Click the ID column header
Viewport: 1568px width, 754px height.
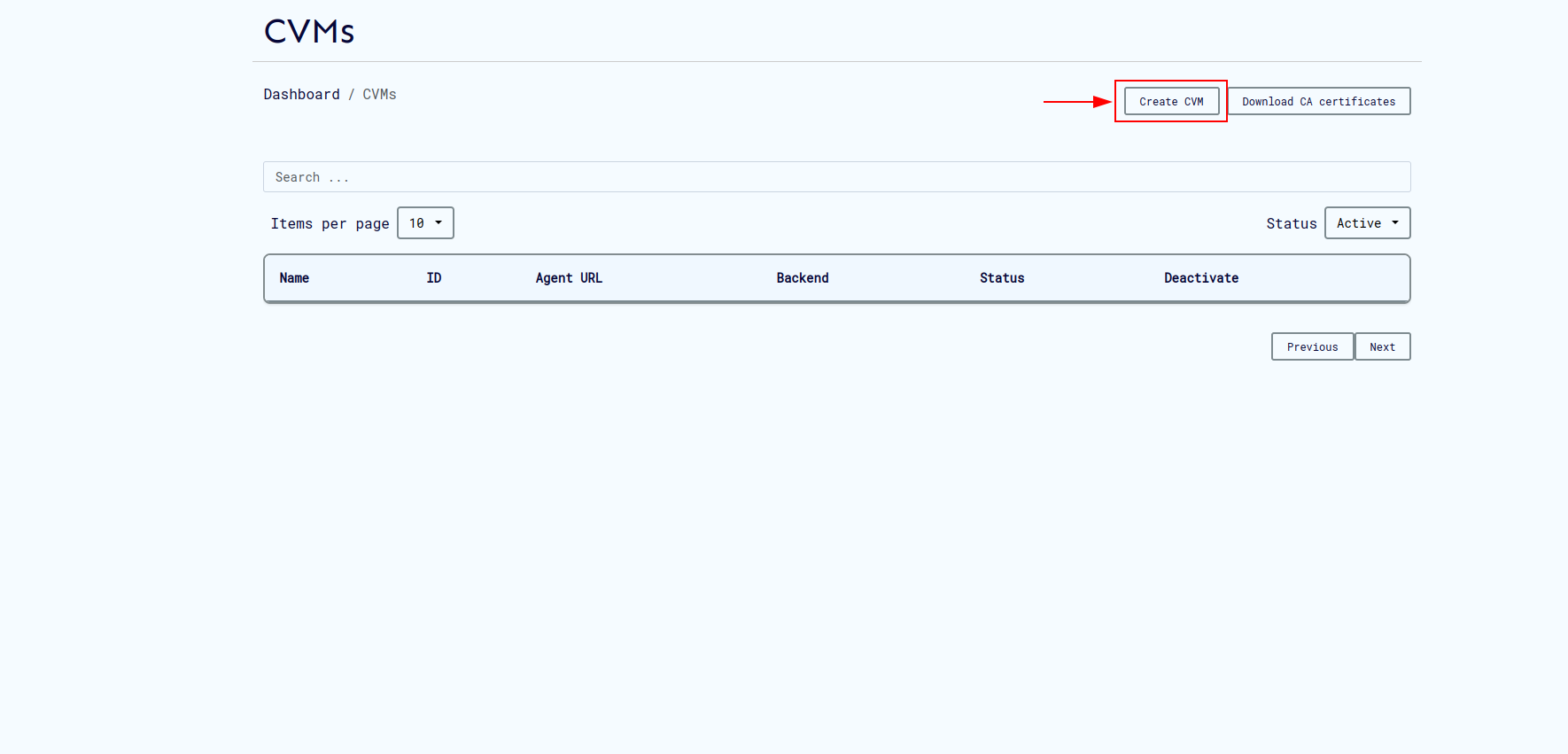pos(433,278)
